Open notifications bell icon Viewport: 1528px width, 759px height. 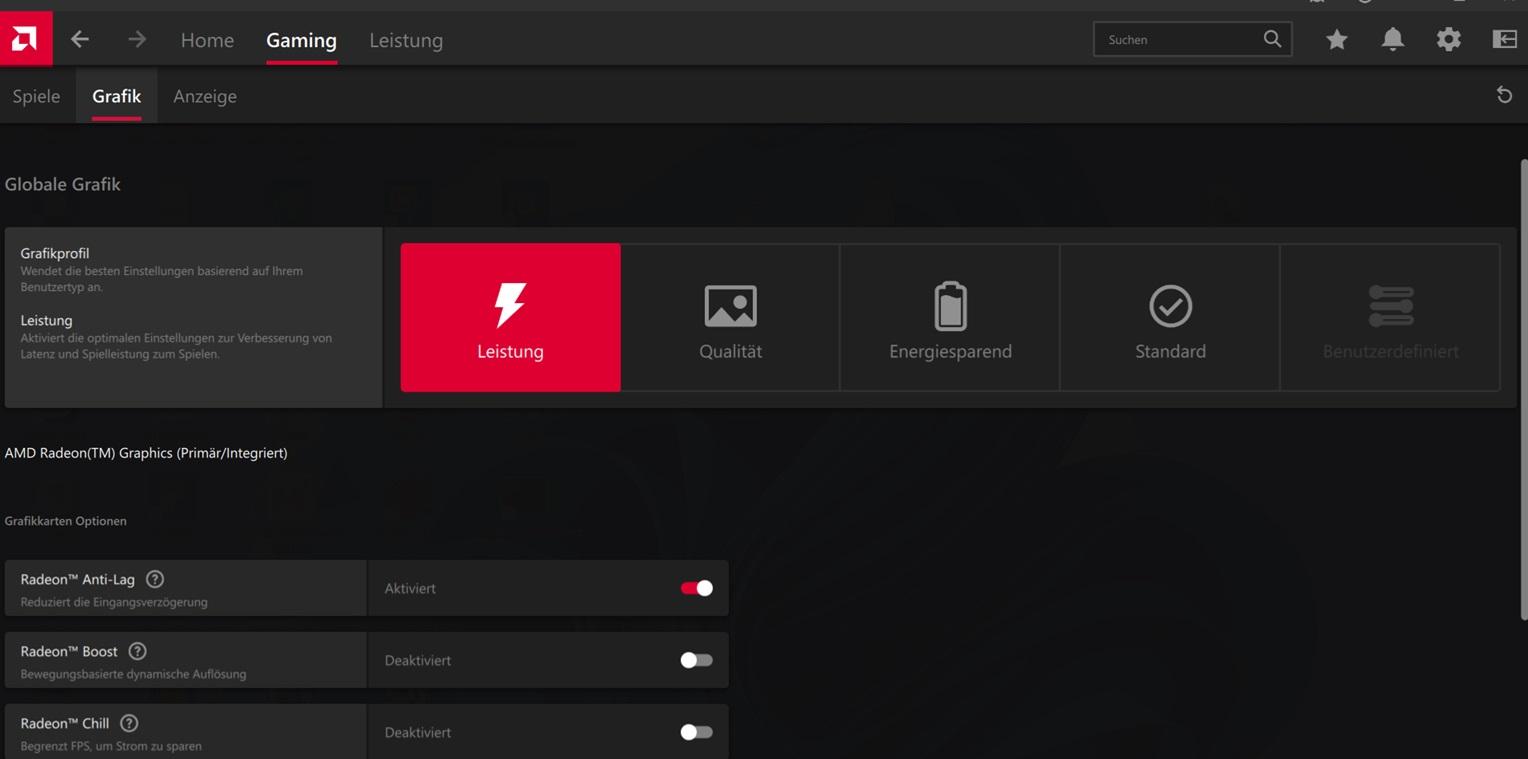coord(1392,39)
